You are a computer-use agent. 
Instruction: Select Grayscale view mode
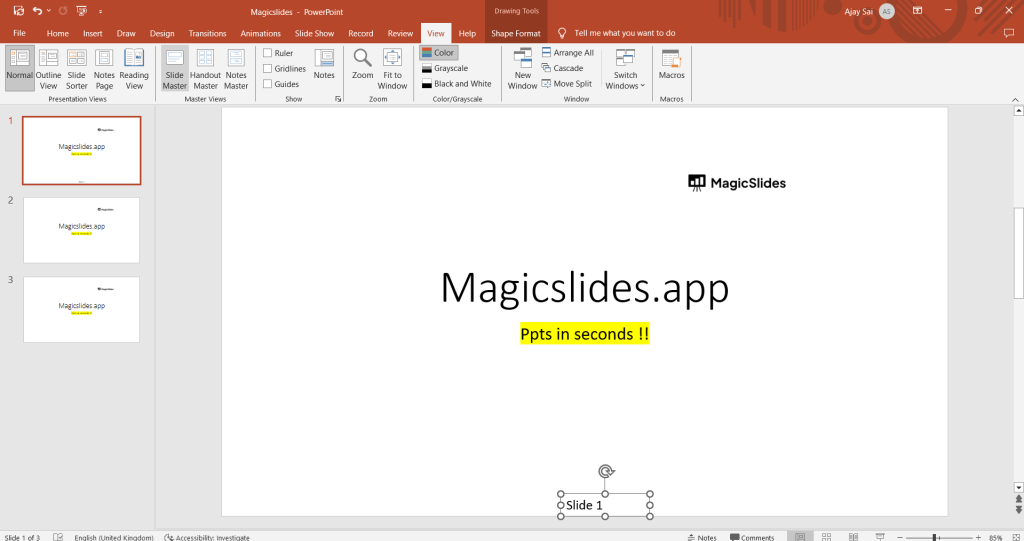pyautogui.click(x=445, y=68)
